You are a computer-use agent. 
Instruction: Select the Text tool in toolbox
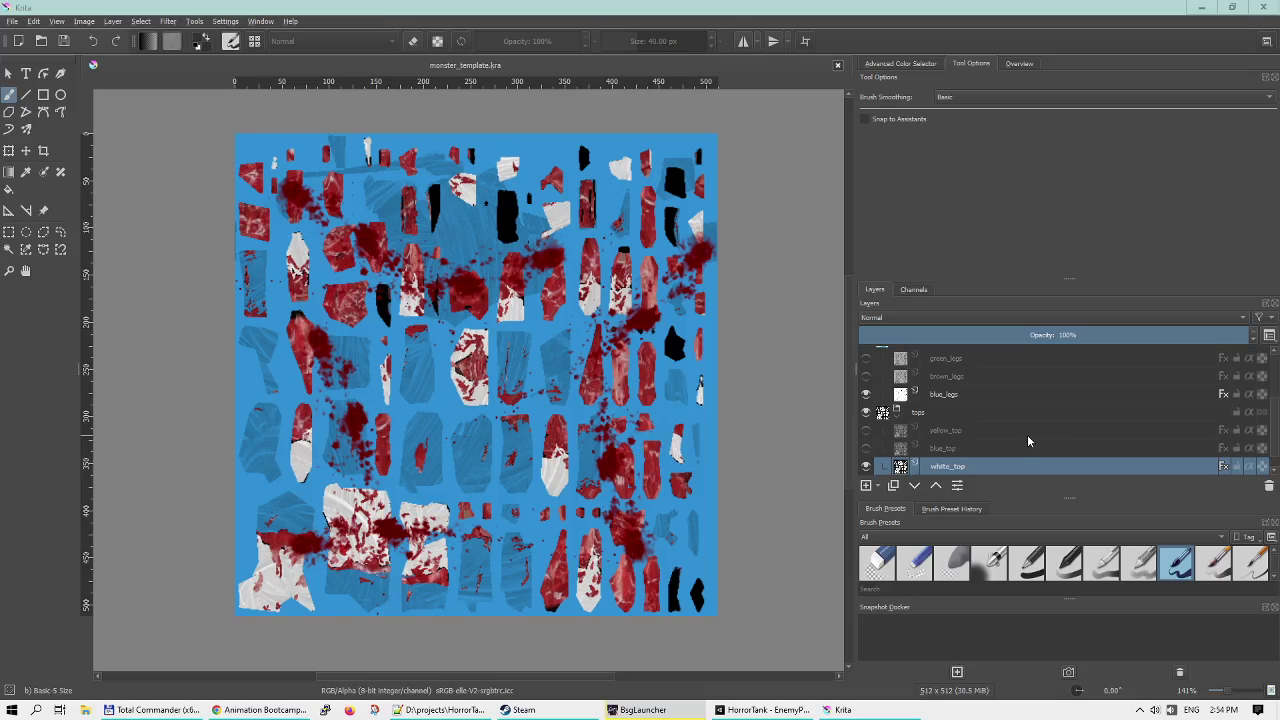[26, 73]
